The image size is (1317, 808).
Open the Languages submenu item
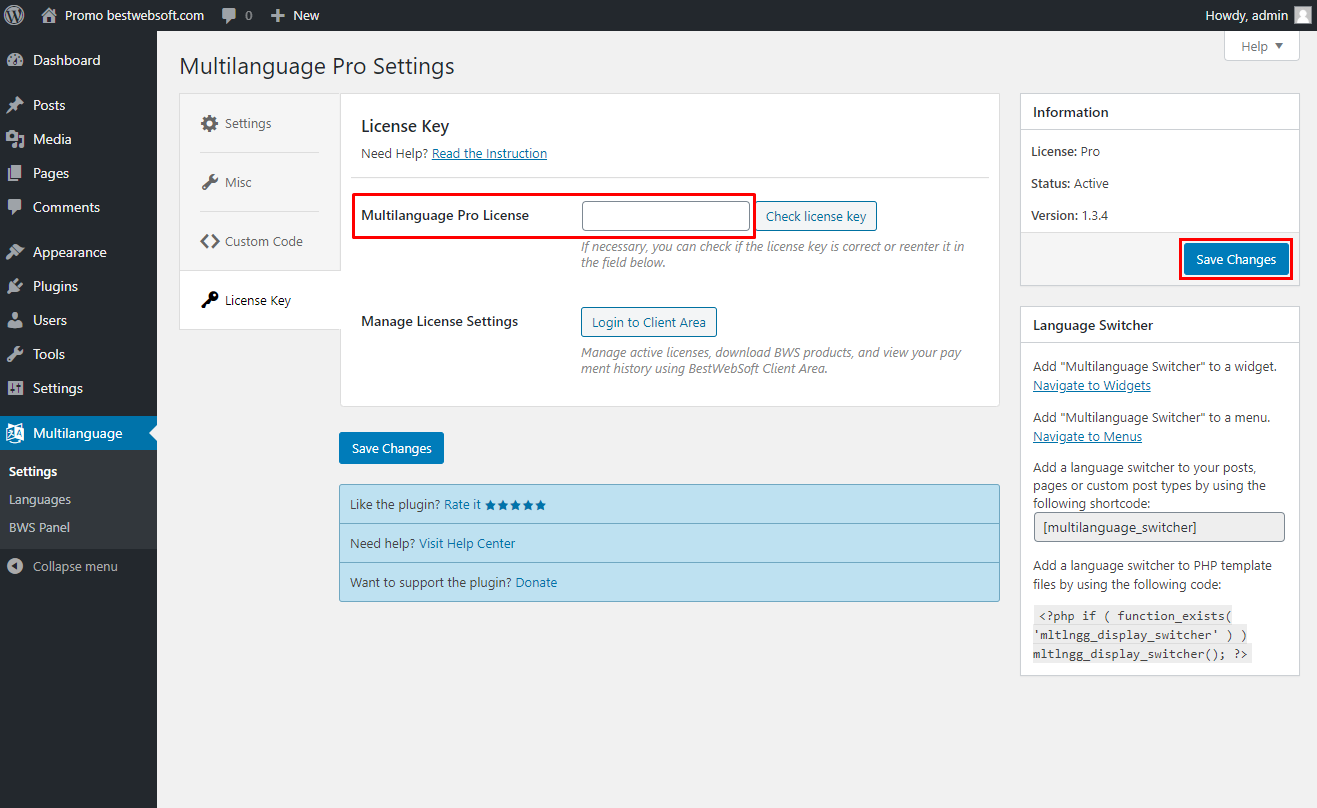pos(40,499)
